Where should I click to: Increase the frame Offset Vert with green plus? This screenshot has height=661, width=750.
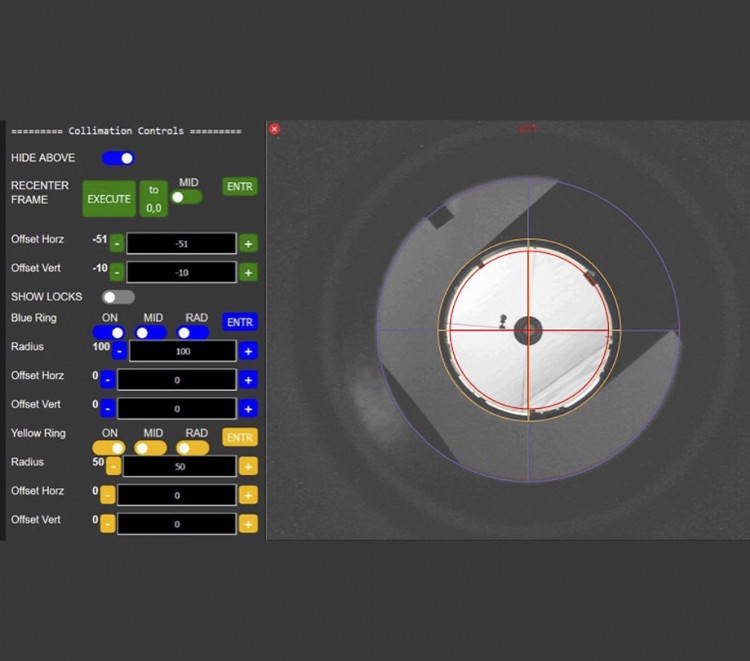pos(248,272)
